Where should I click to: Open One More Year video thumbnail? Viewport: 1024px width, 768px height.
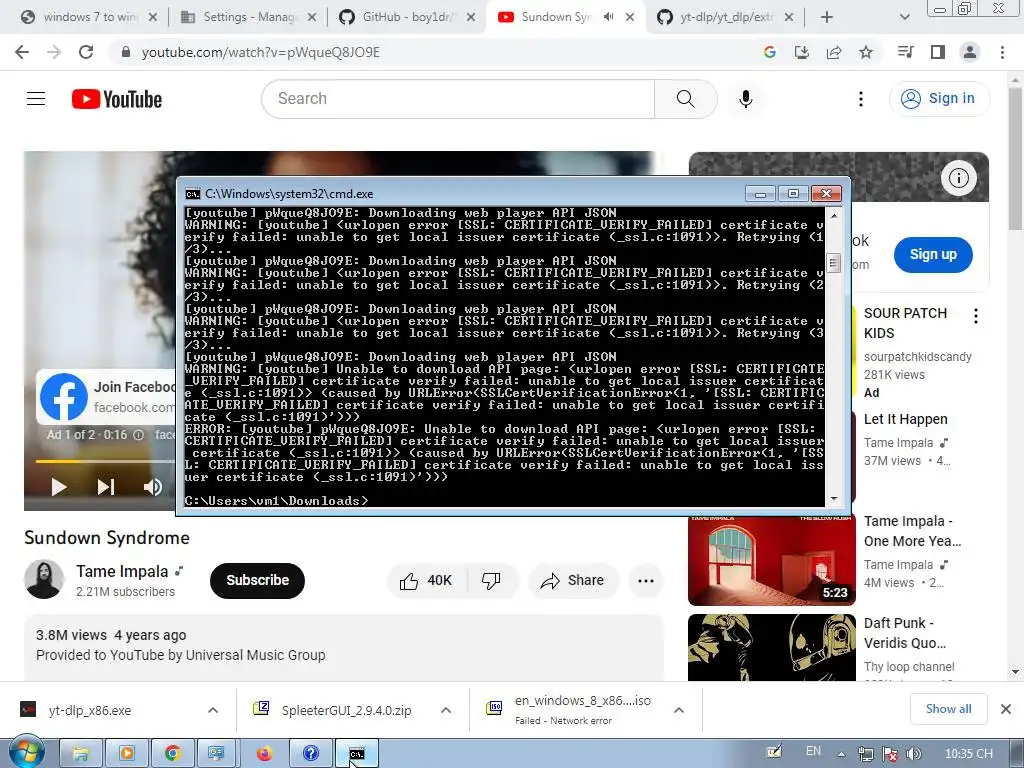(771, 561)
